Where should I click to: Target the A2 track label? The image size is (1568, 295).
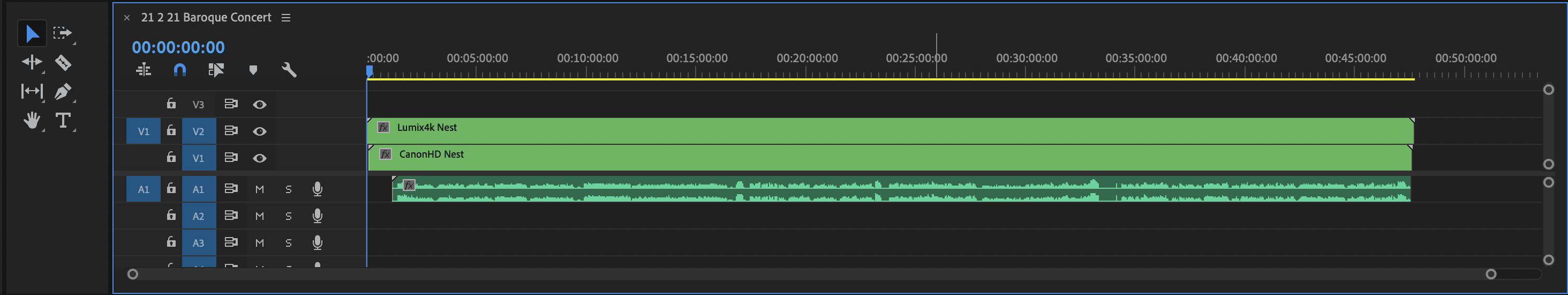pos(199,216)
